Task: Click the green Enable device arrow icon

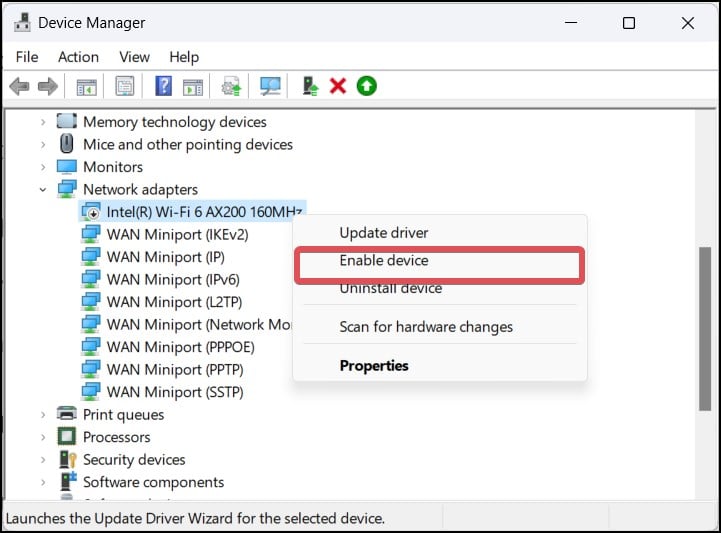Action: coord(366,86)
